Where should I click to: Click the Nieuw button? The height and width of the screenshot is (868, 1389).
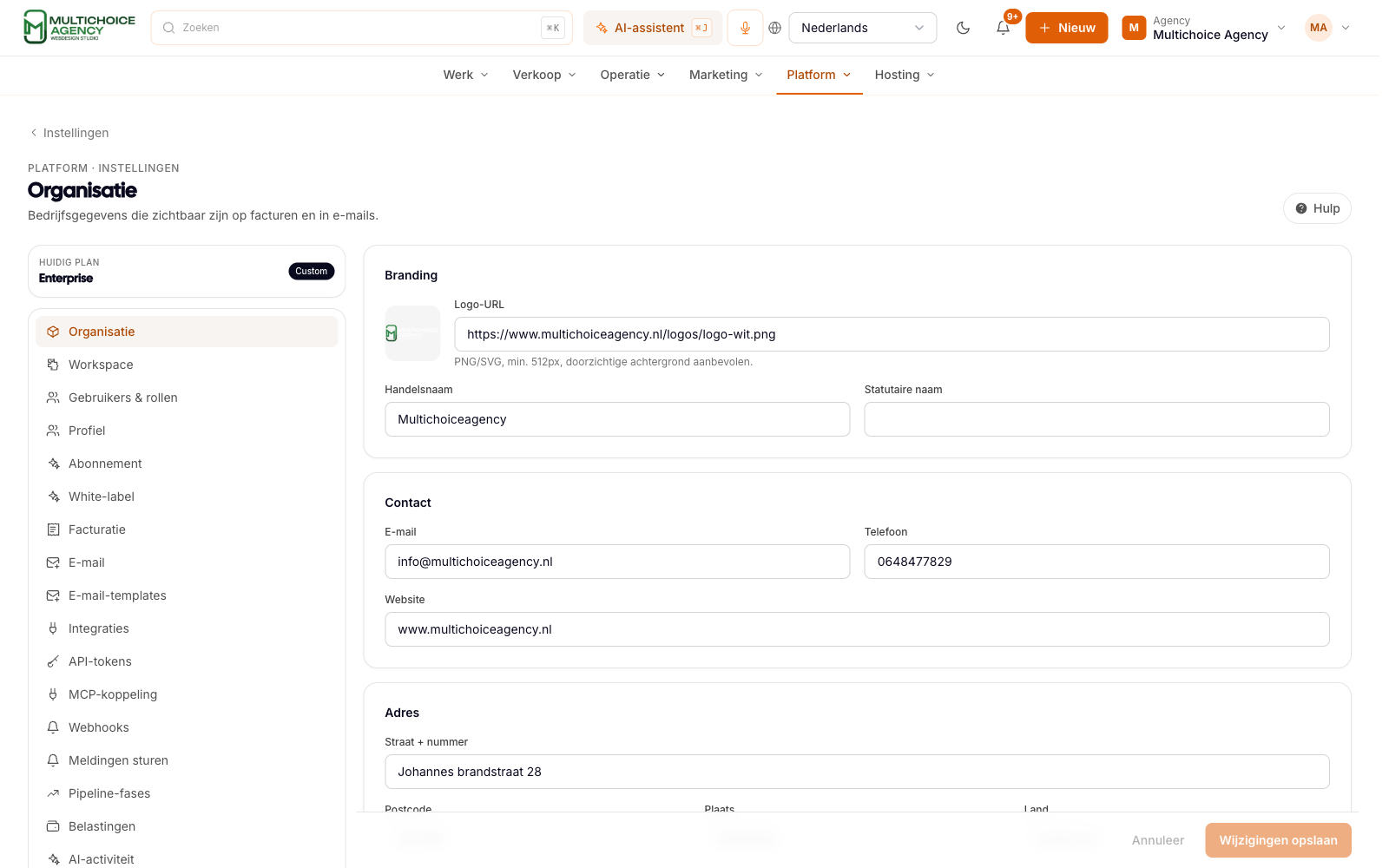[x=1066, y=28]
